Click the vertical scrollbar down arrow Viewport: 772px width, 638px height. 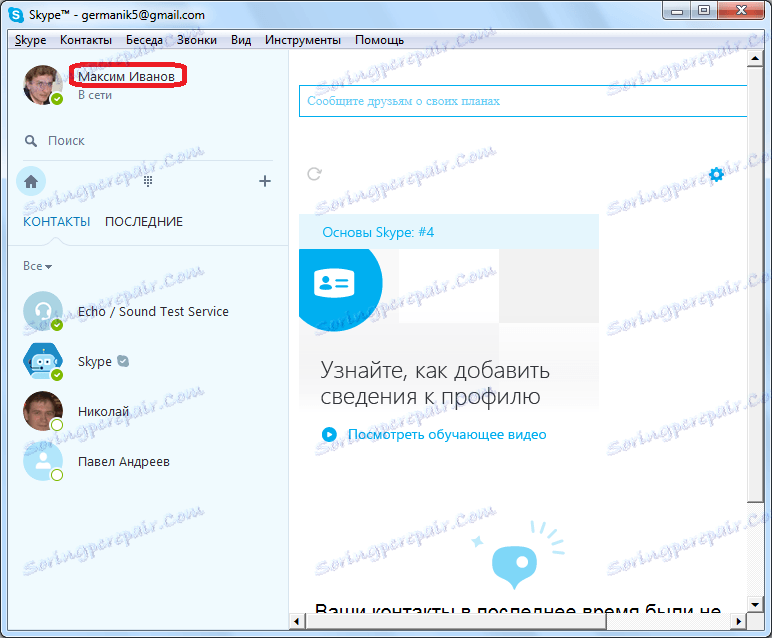(x=755, y=604)
